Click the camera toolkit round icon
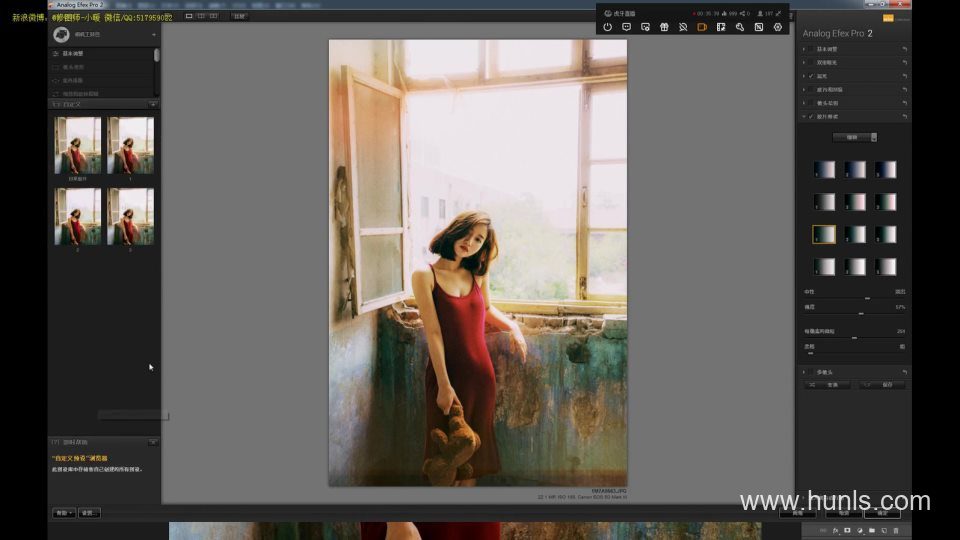The image size is (960, 540). [61, 35]
